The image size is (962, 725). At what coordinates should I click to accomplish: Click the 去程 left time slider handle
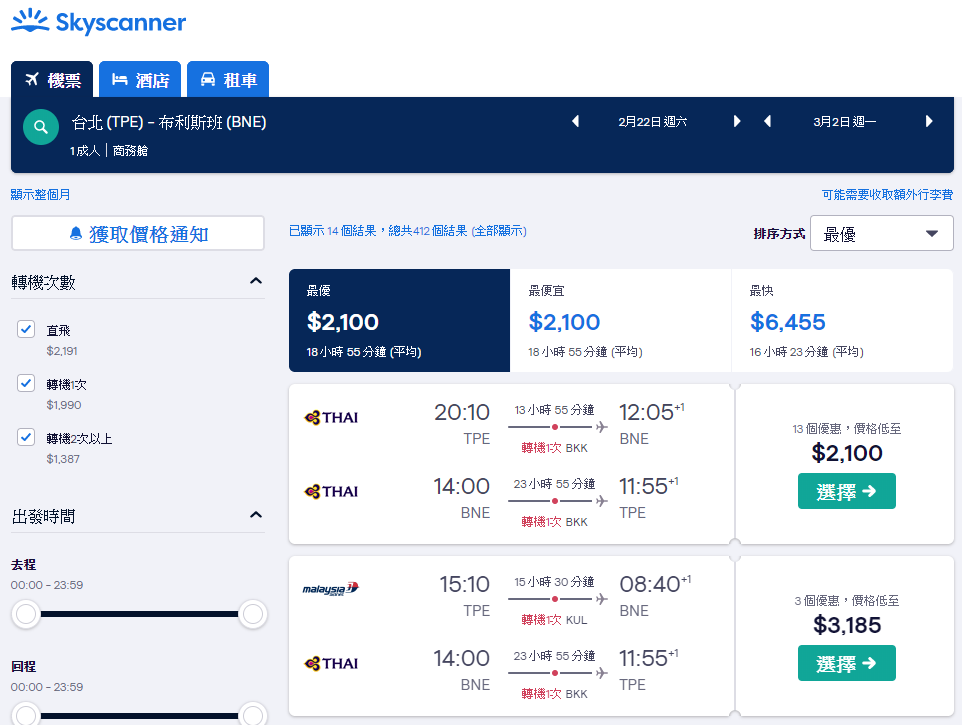coord(26,614)
